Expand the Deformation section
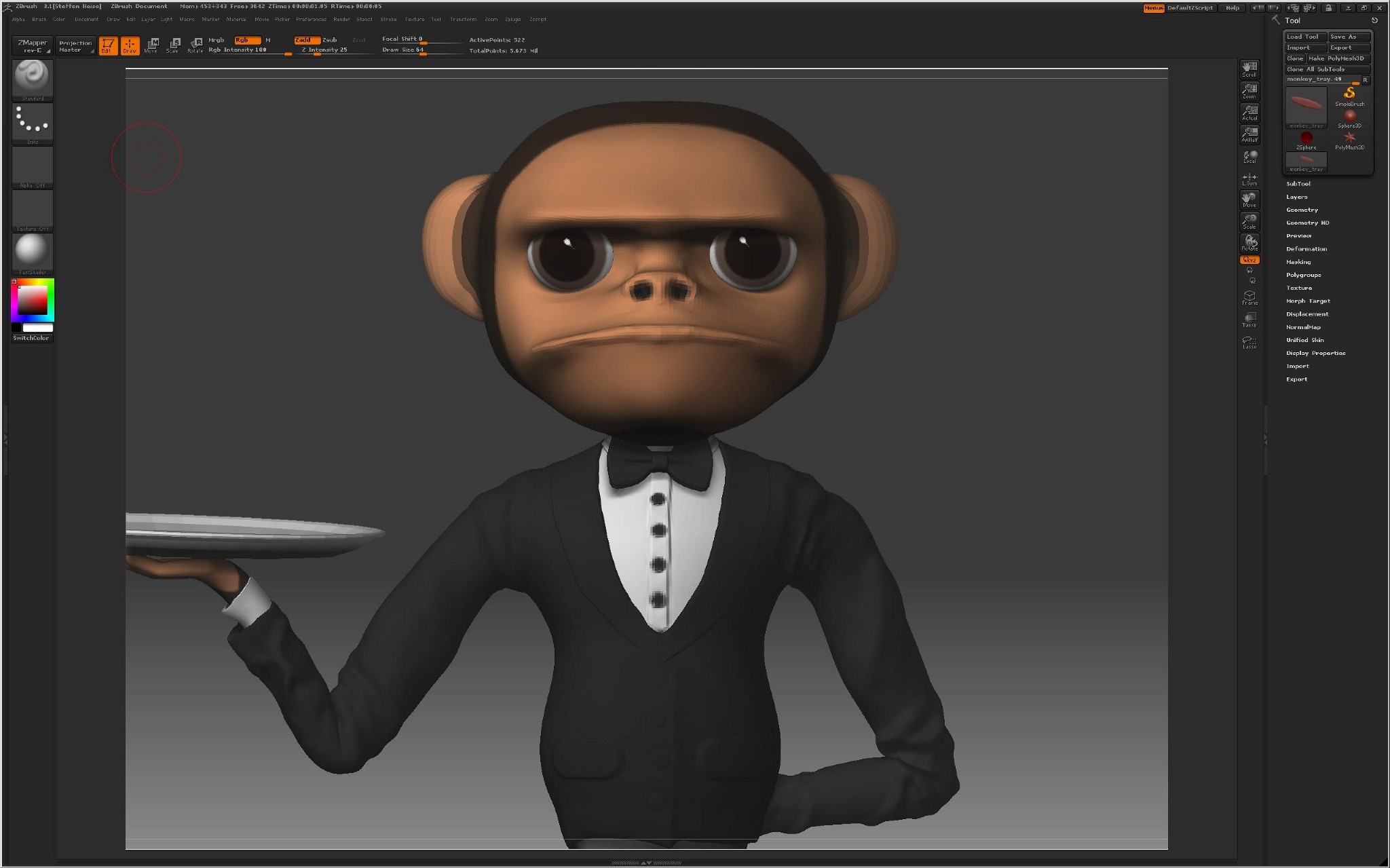 click(x=1306, y=248)
